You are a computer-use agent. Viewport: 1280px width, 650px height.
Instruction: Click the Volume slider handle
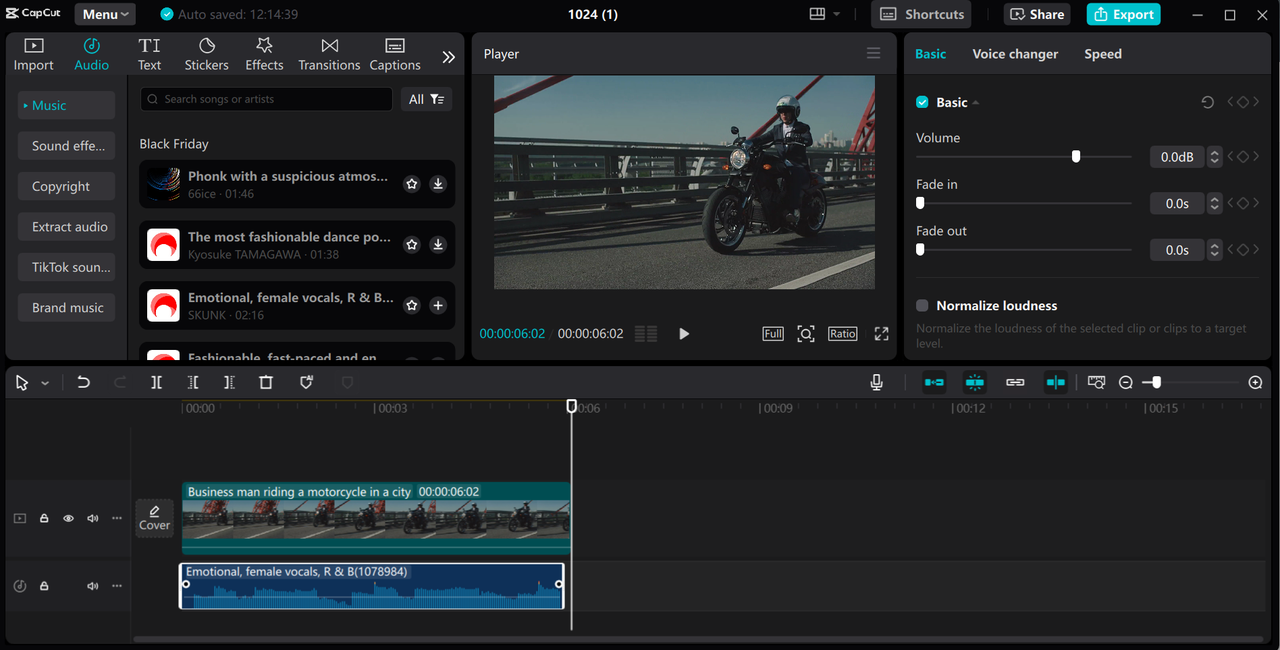[1076, 156]
